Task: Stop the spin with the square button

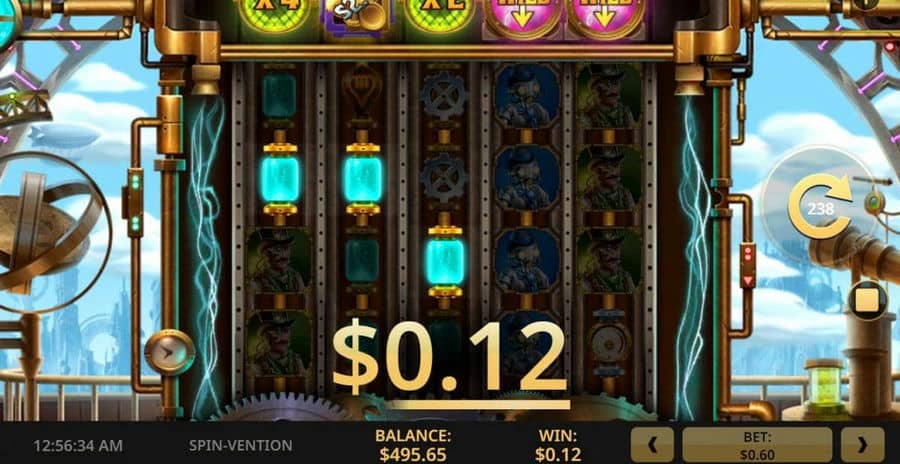Action: [867, 301]
